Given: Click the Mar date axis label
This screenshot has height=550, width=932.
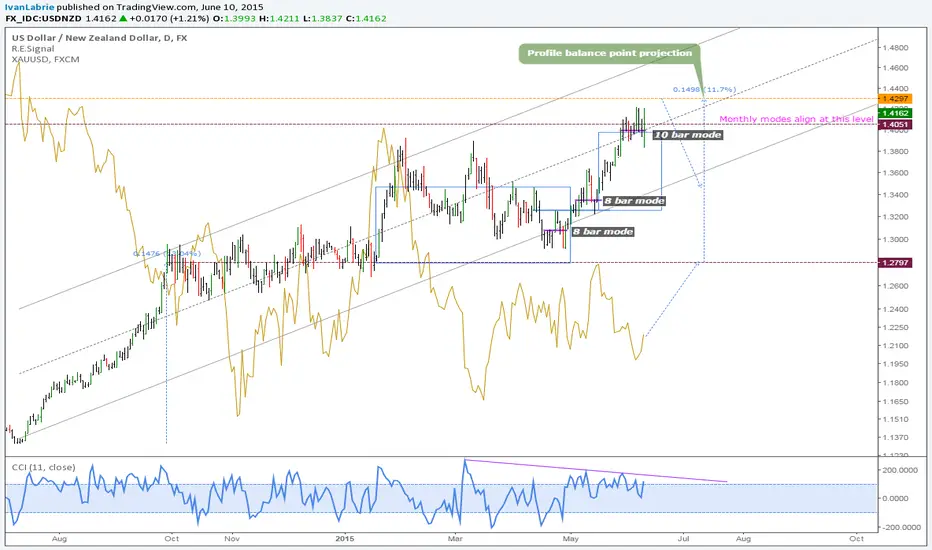Looking at the screenshot, I should (455, 539).
